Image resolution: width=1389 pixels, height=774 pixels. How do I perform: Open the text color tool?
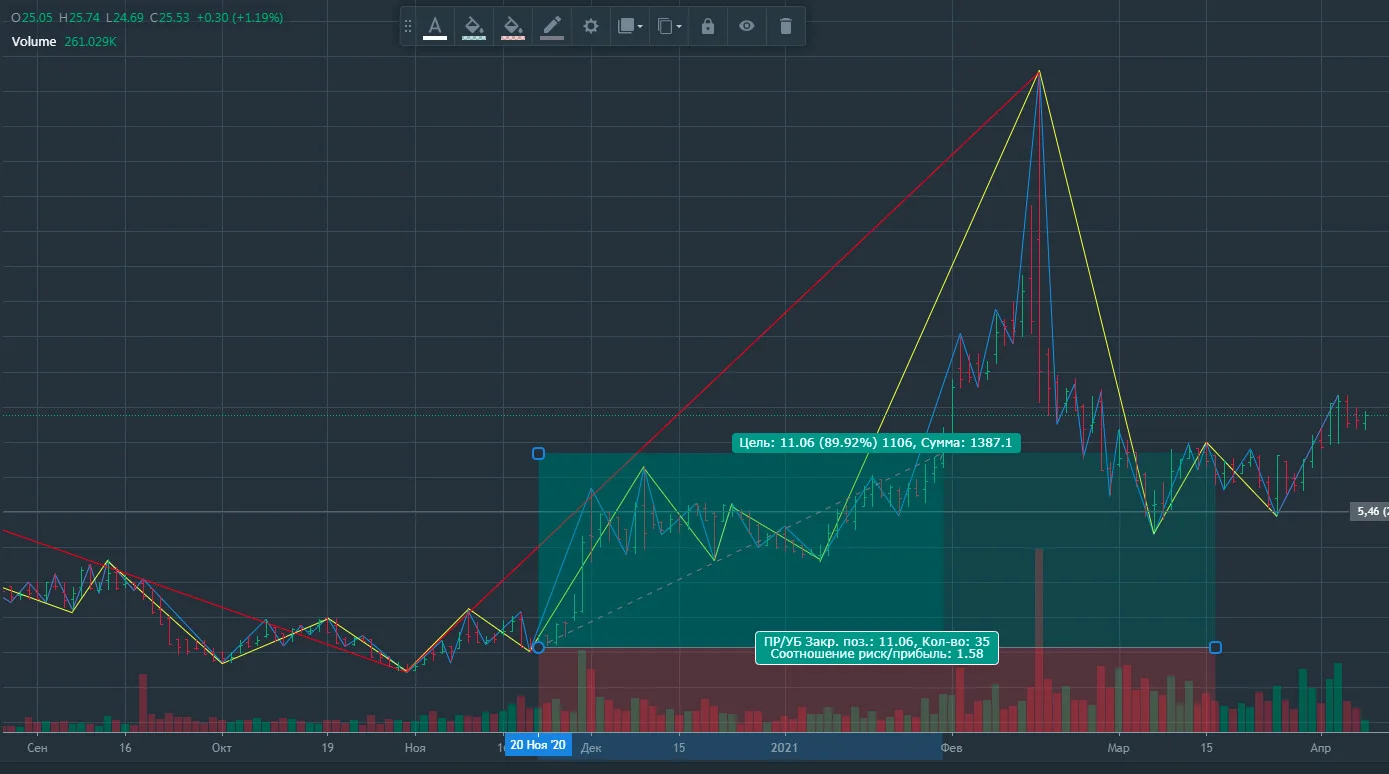[435, 26]
